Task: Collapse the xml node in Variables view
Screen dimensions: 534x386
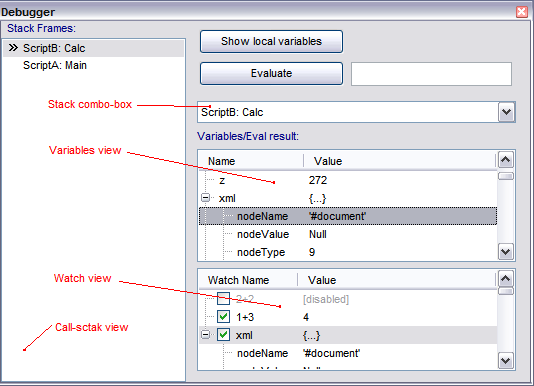Action: 205,198
